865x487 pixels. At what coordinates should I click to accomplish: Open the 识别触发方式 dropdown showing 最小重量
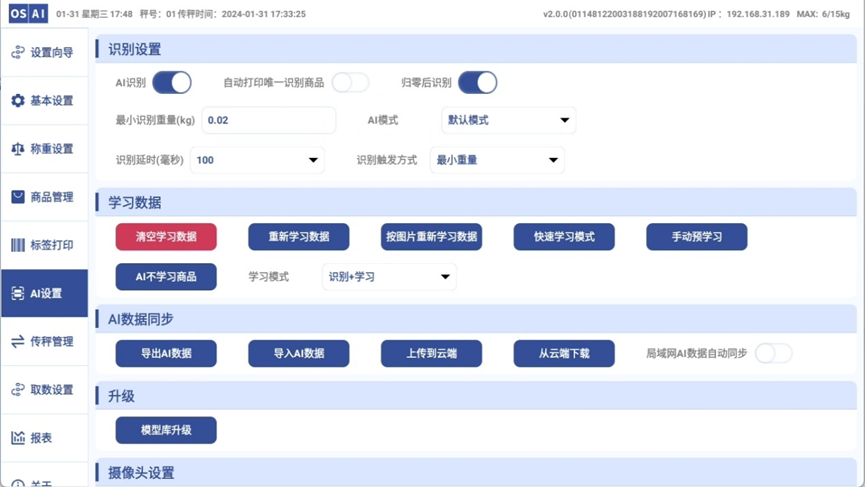(x=497, y=160)
